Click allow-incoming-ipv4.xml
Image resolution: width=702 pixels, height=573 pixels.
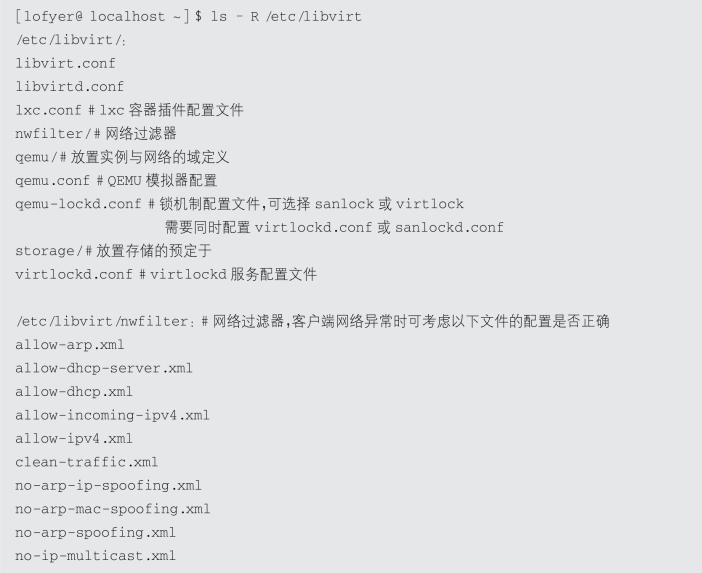click(112, 415)
